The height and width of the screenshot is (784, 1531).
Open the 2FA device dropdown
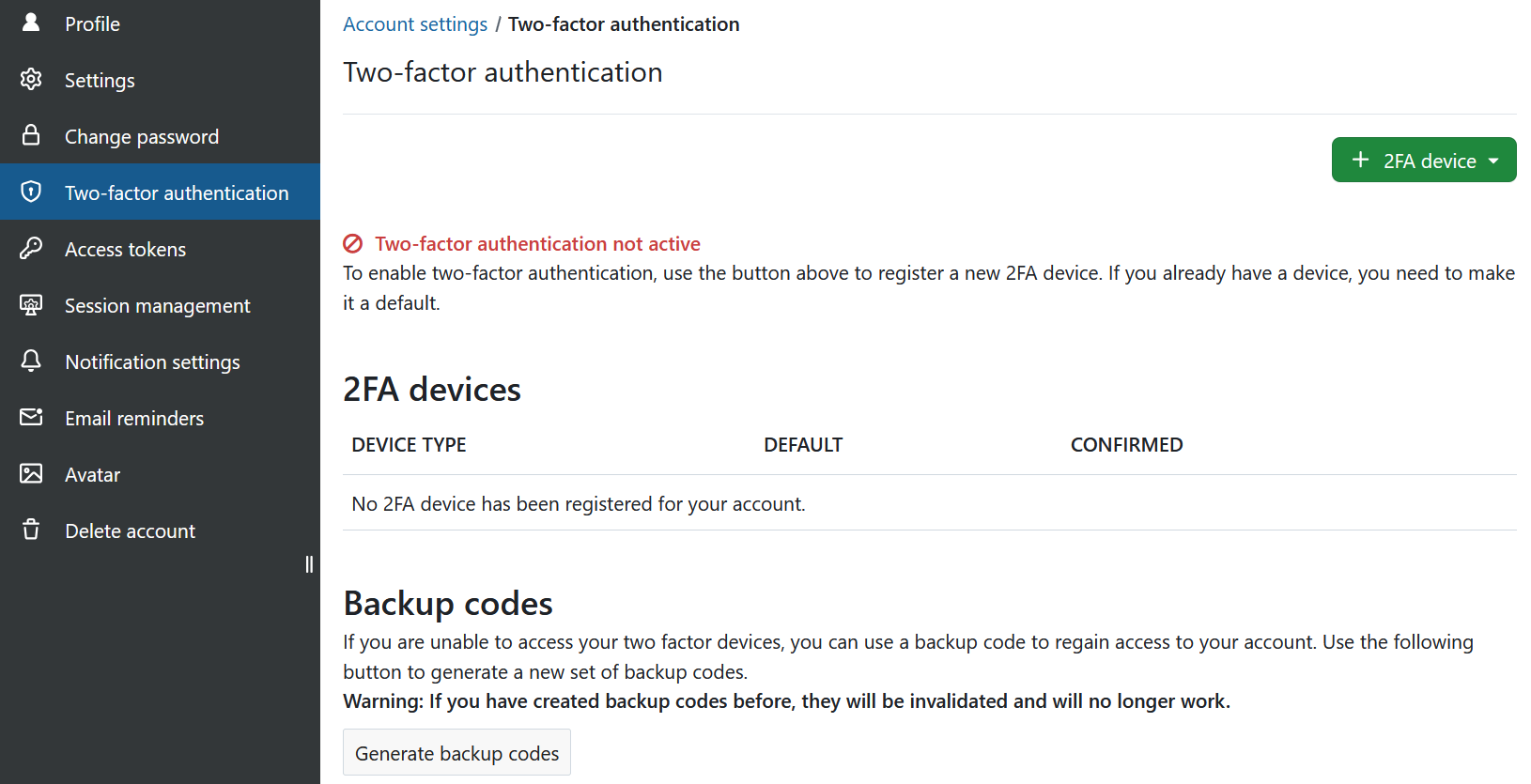pyautogui.click(x=1424, y=160)
